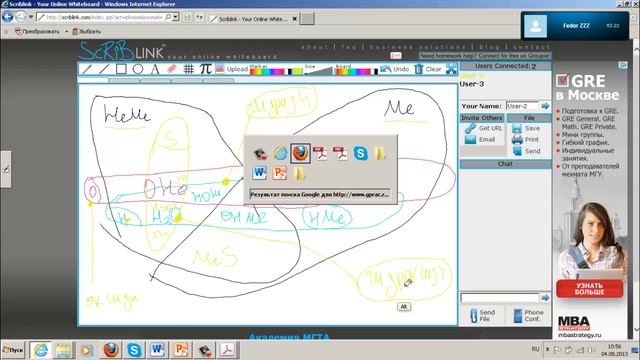Close the Scriblink browser tab
The height and width of the screenshot is (360, 640).
coord(295,19)
